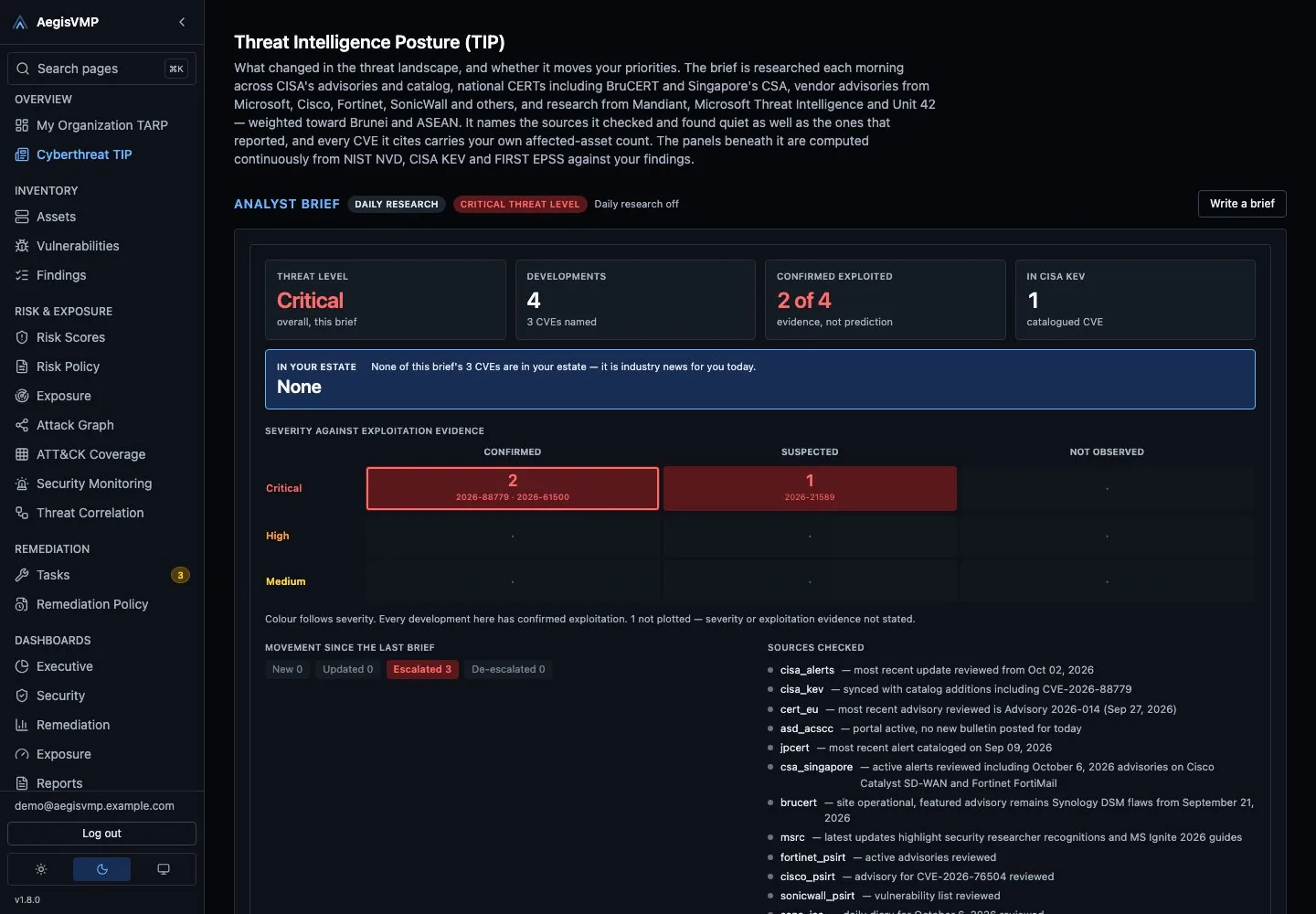Click the Security Monitoring icon

pyautogui.click(x=22, y=484)
